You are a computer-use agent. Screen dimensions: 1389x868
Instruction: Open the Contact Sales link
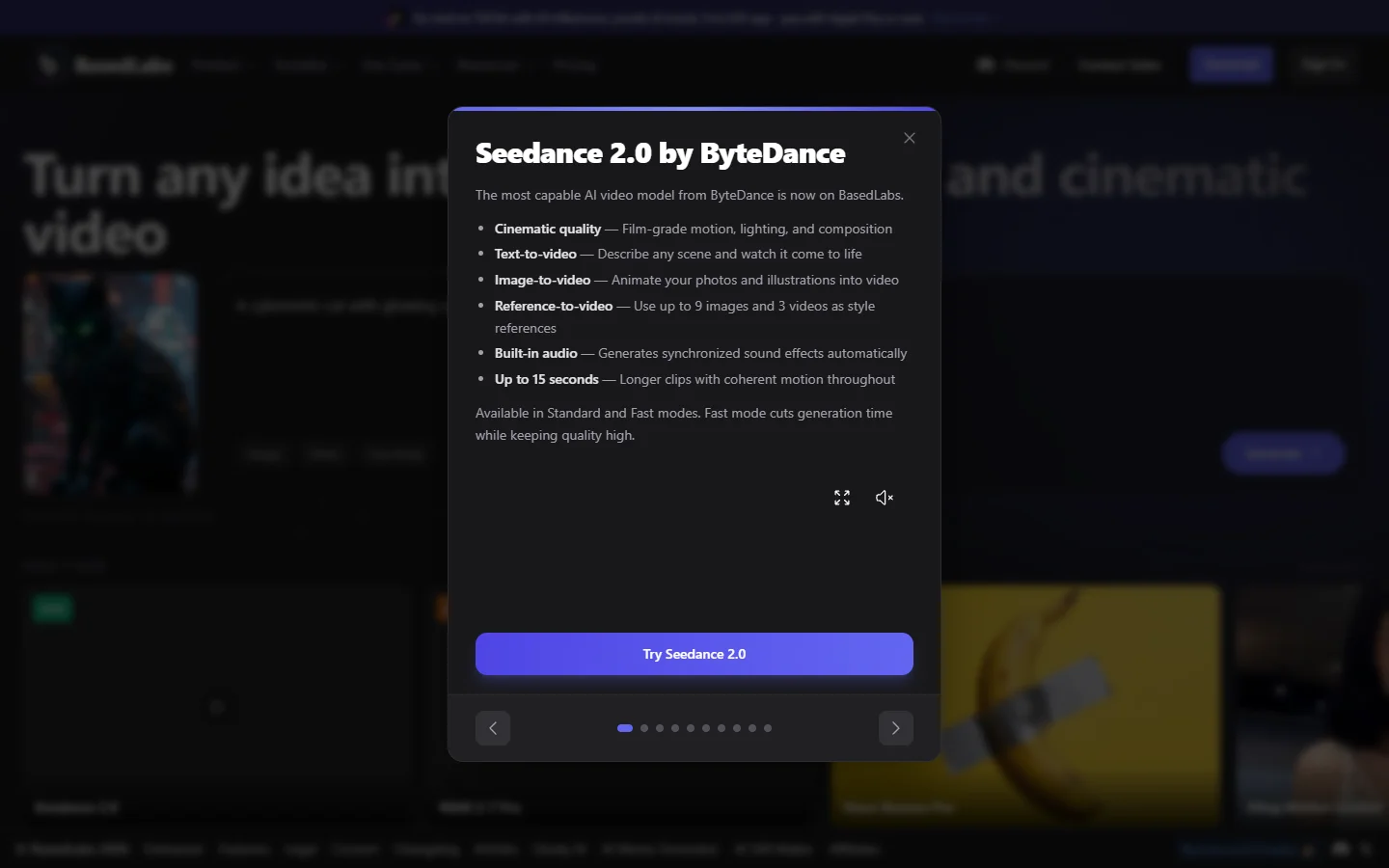tap(1119, 65)
